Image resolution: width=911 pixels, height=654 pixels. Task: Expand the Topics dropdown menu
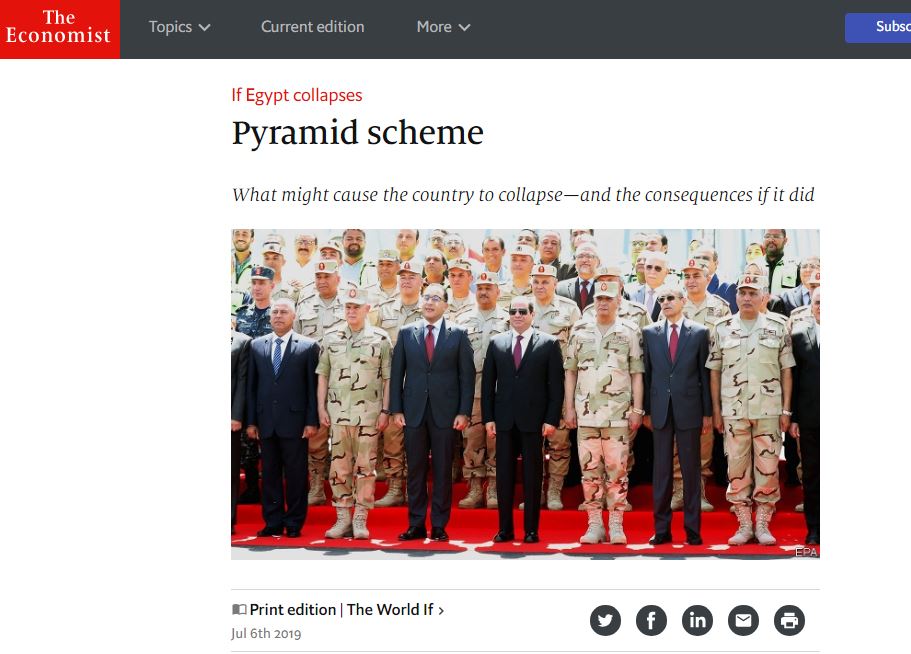pyautogui.click(x=179, y=27)
